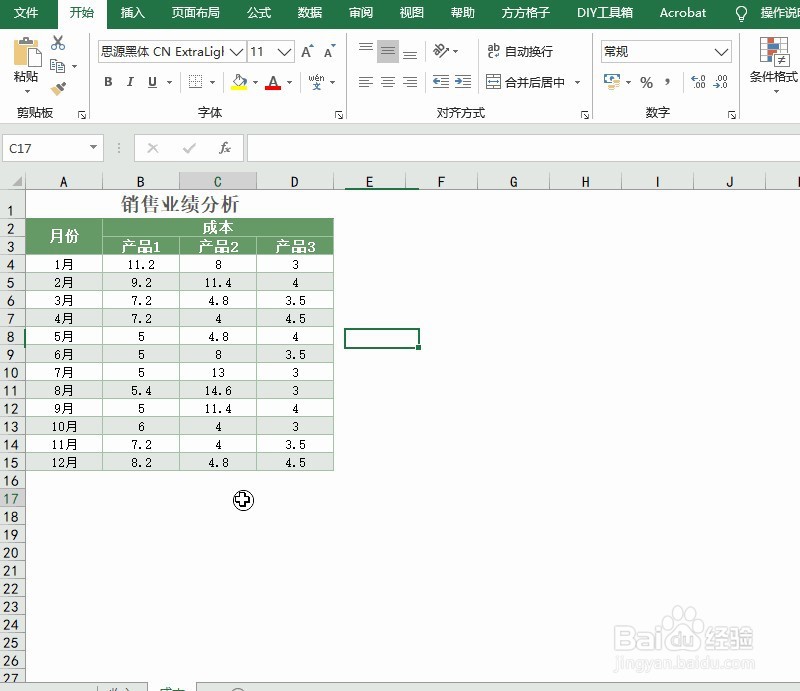The height and width of the screenshot is (691, 800).
Task: Click the red font color A icon
Action: (273, 82)
